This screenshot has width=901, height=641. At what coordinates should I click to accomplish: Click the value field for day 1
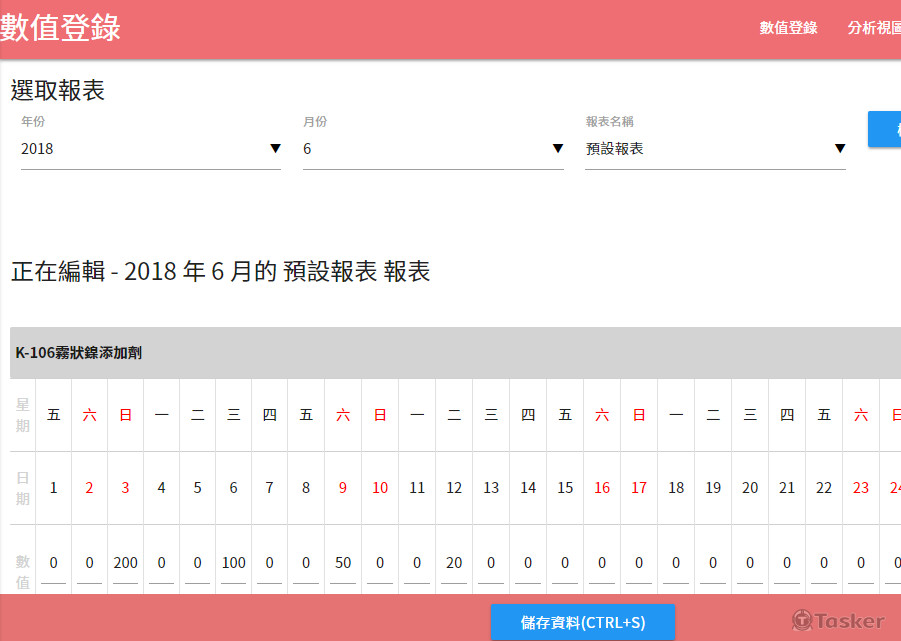coord(53,564)
